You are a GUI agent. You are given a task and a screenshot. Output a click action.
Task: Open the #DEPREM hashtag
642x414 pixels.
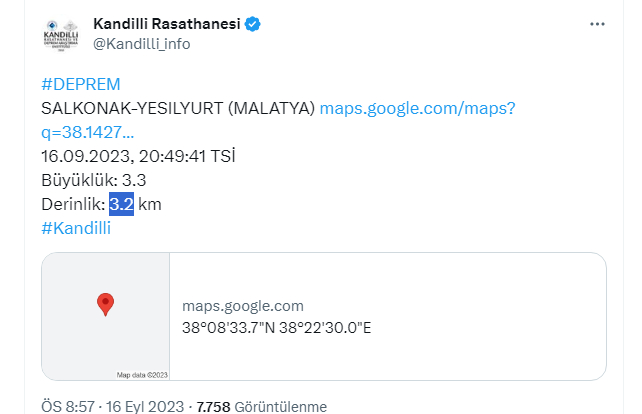(x=80, y=84)
